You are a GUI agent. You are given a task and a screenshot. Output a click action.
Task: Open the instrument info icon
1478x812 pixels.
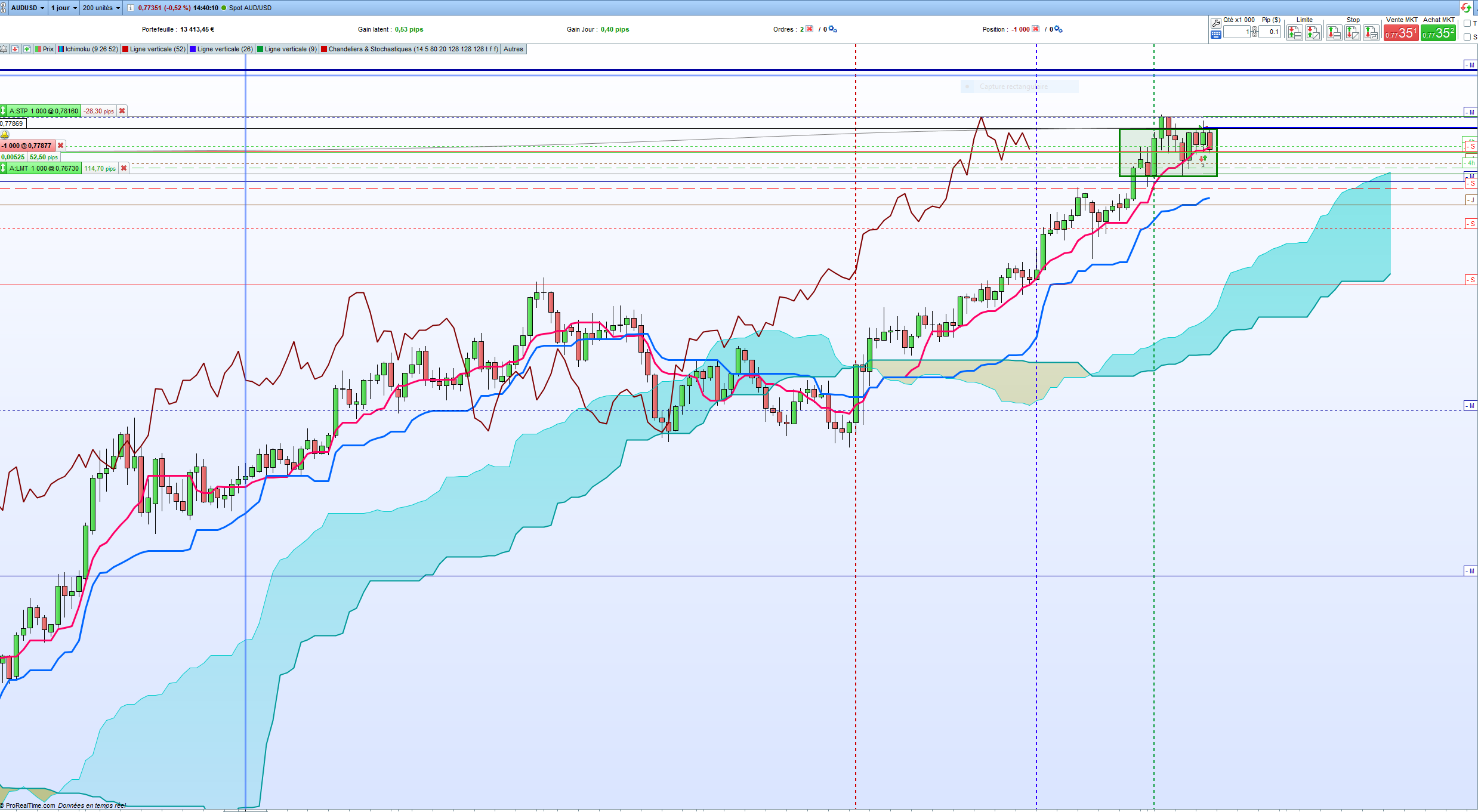131,8
